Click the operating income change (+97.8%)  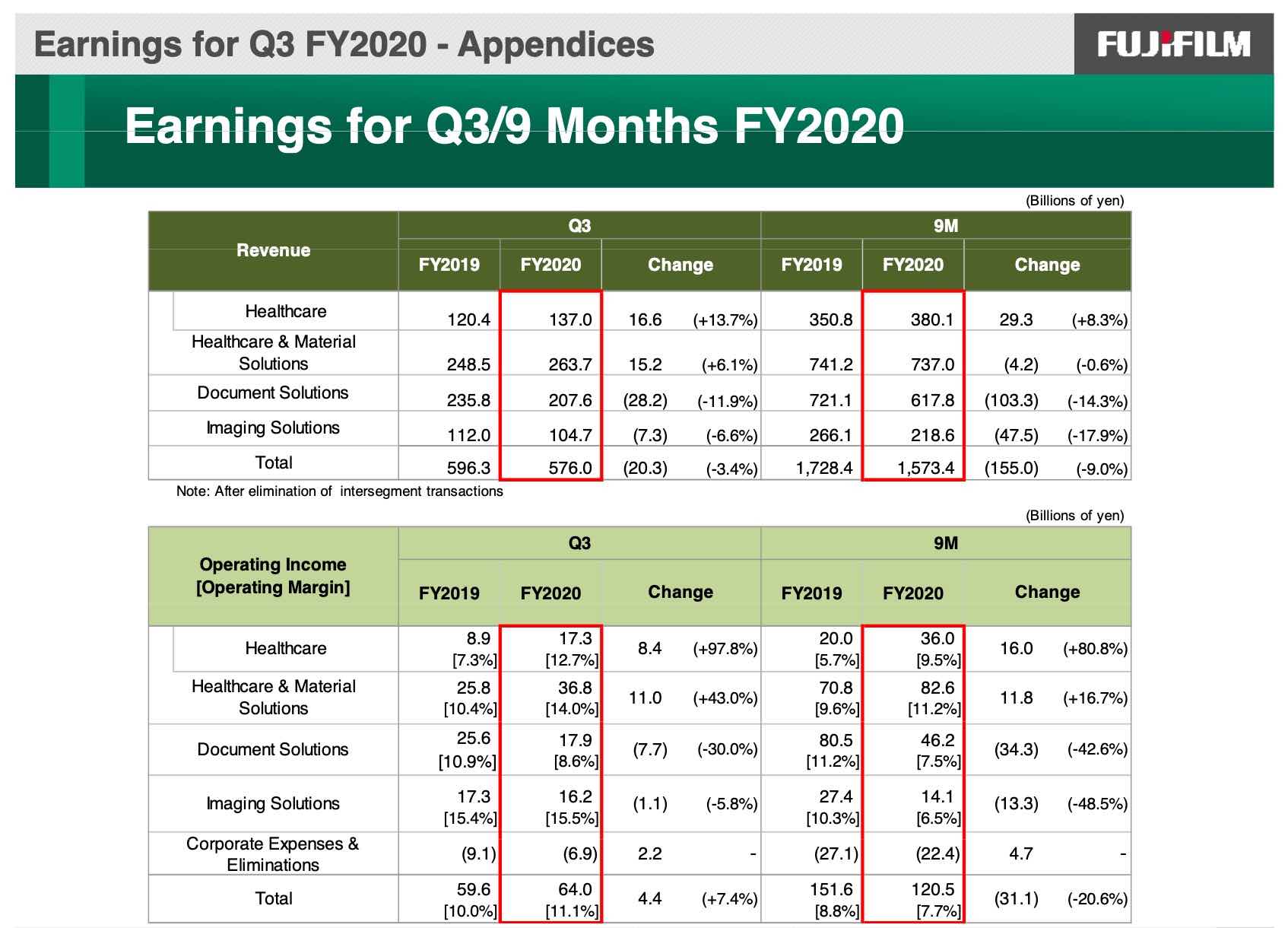coord(725,649)
